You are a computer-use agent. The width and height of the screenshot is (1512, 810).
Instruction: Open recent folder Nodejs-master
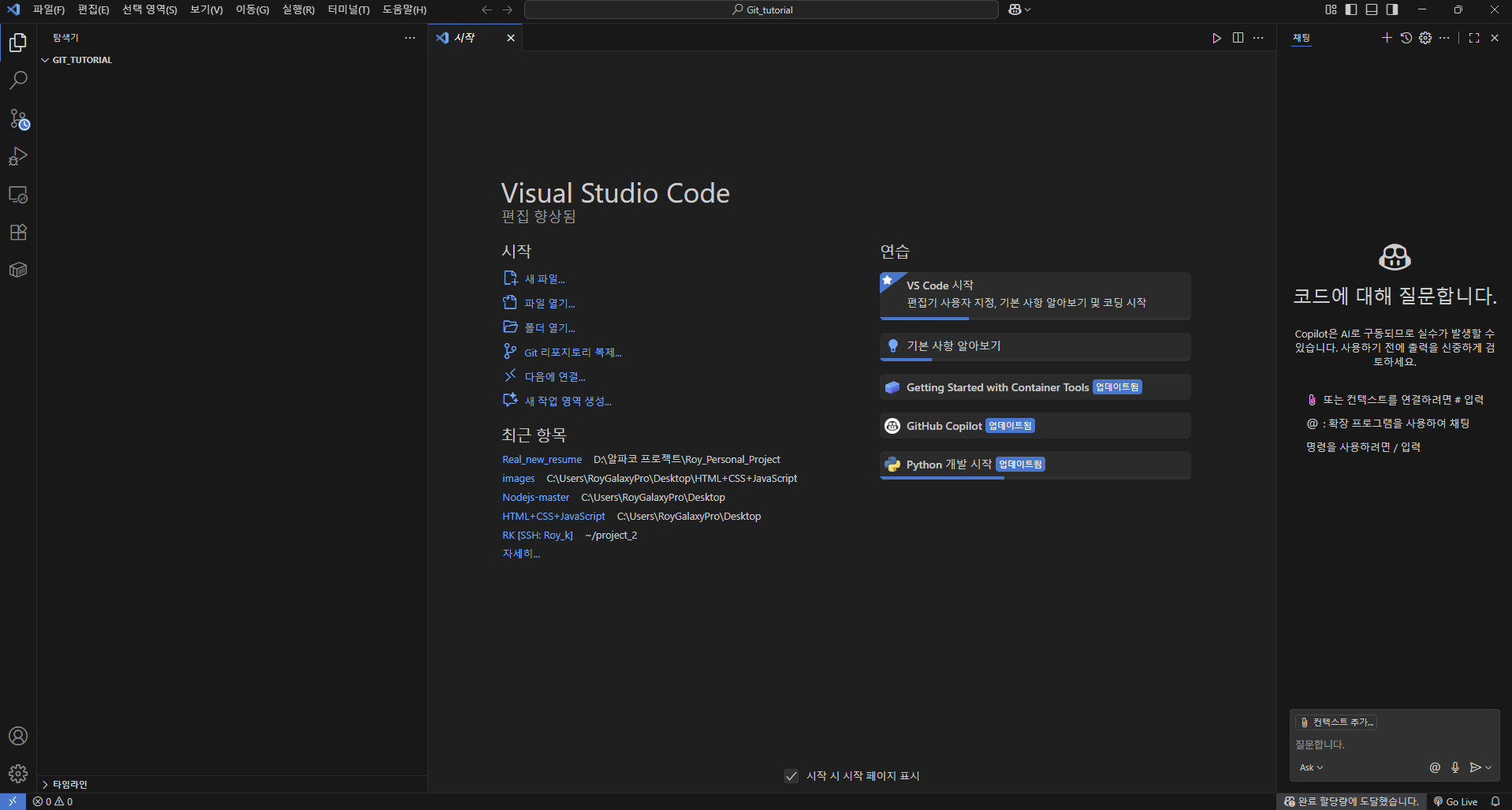(536, 498)
